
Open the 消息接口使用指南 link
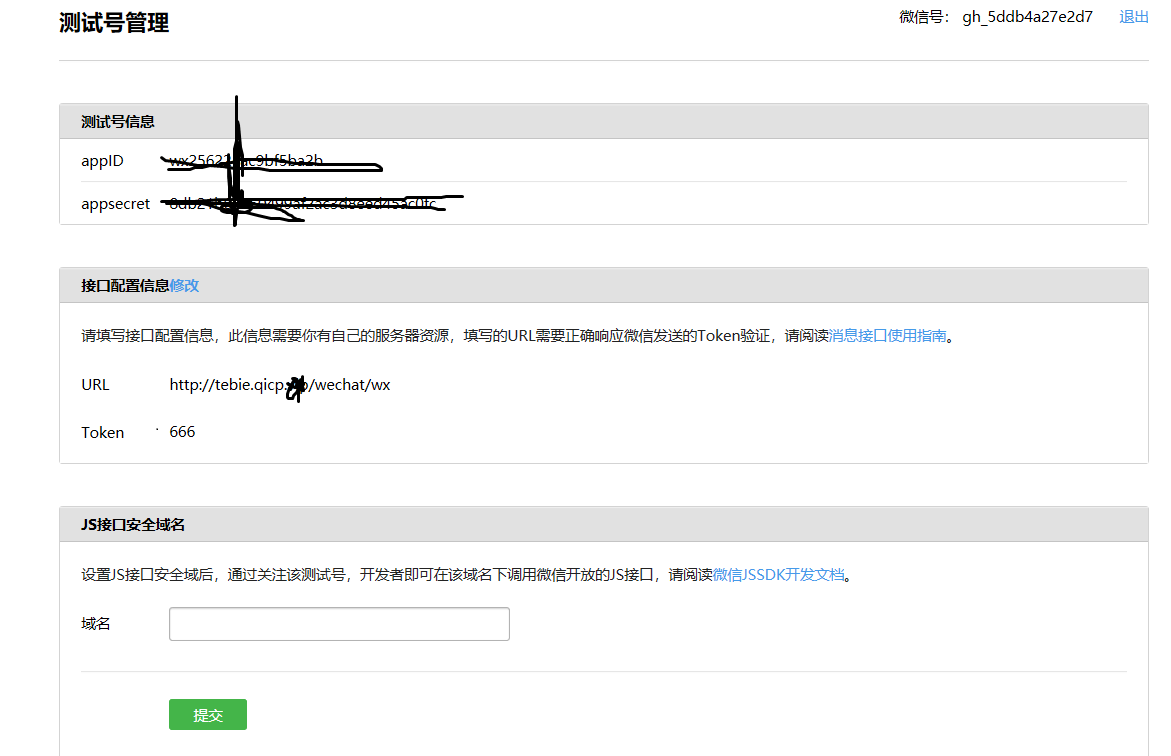coord(887,335)
